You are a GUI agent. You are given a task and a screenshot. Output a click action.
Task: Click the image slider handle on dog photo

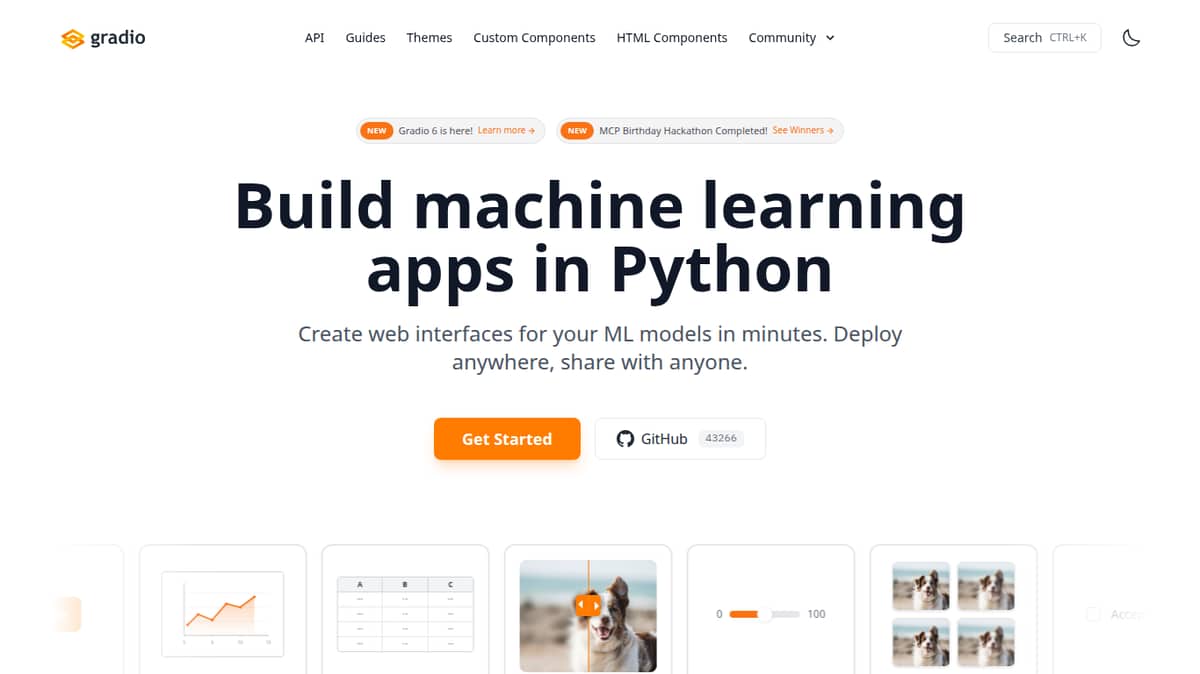588,605
